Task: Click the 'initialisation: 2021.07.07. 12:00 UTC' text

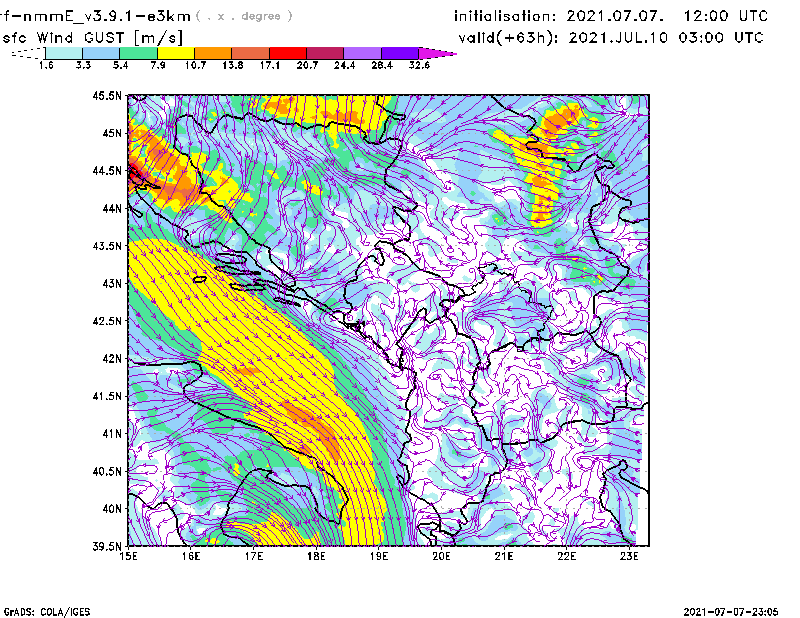Action: pos(611,16)
